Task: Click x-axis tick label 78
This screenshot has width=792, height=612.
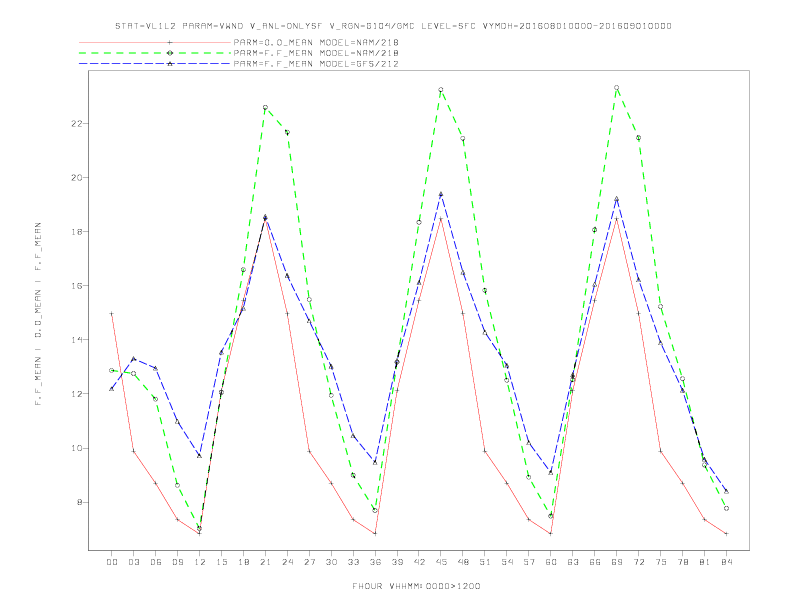Action: click(x=682, y=562)
